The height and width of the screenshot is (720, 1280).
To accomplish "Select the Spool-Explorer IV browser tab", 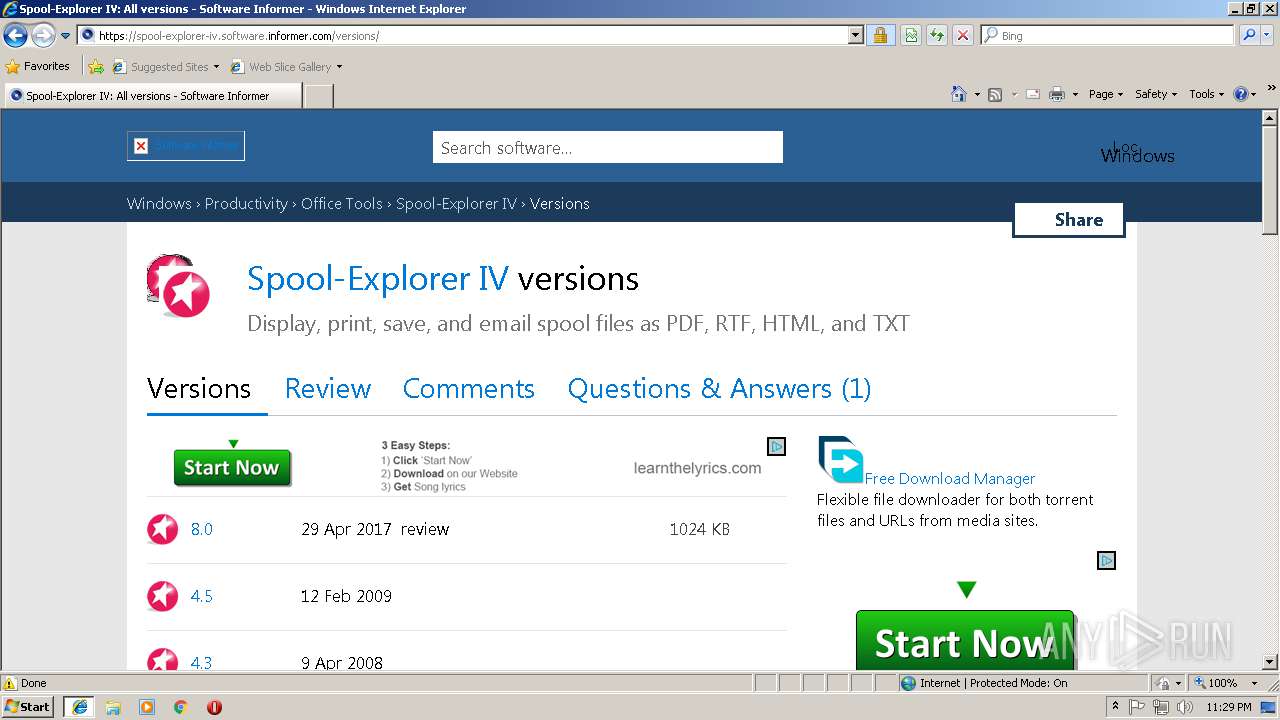I will point(152,96).
